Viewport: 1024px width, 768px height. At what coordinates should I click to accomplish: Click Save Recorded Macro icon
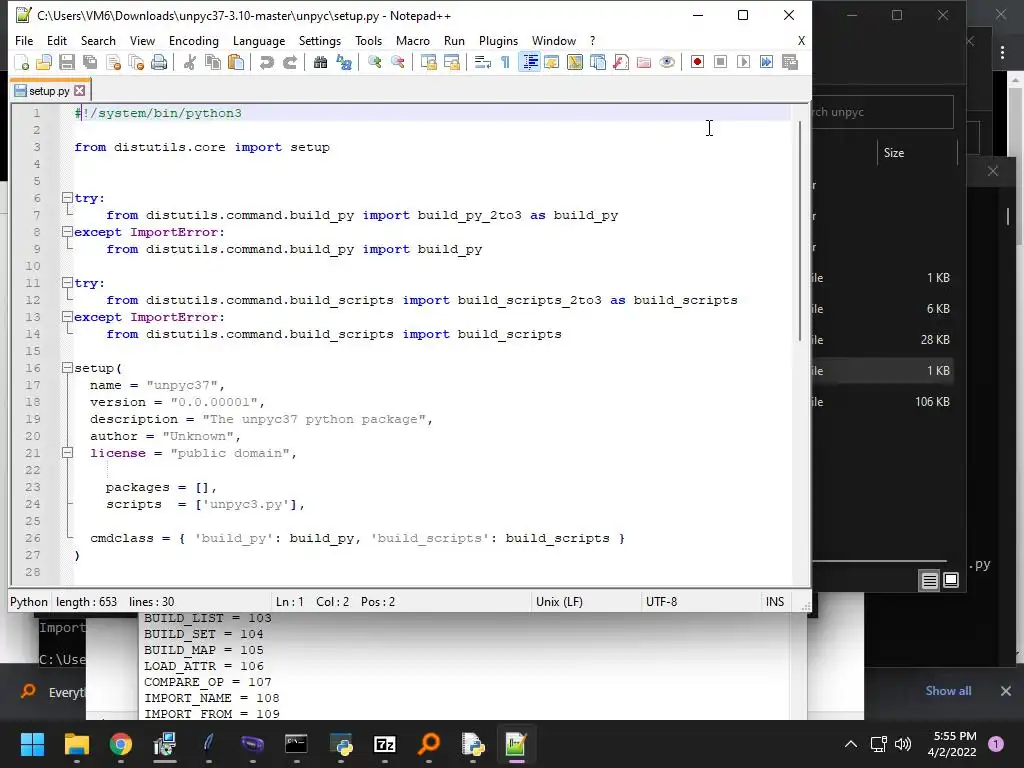tap(790, 62)
